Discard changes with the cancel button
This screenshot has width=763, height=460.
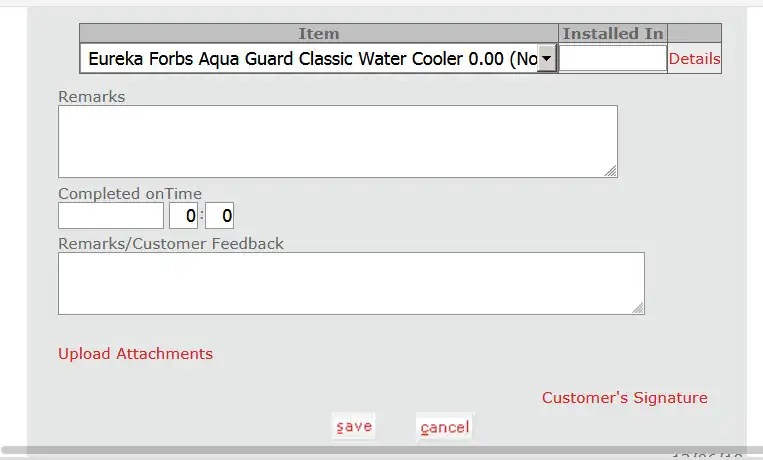coord(445,427)
